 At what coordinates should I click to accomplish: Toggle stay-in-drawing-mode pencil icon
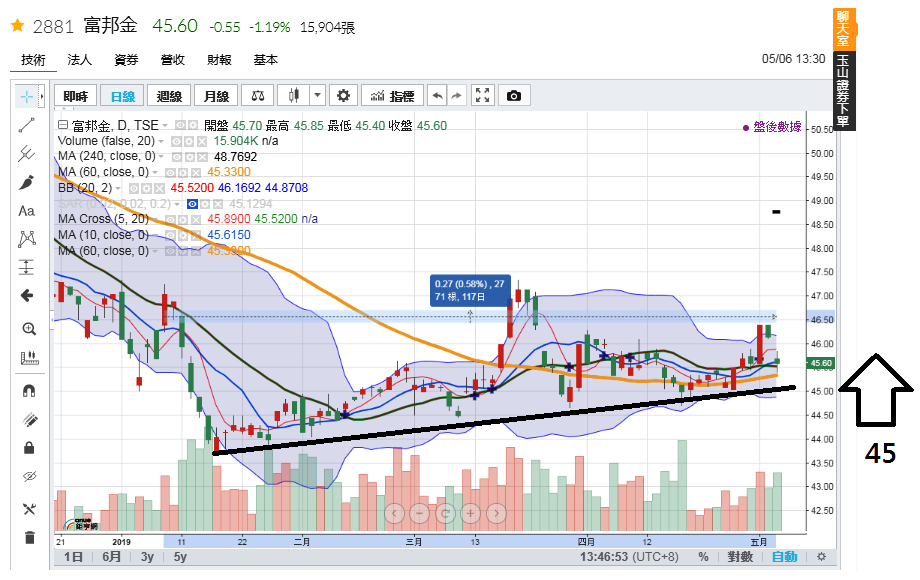click(x=29, y=419)
